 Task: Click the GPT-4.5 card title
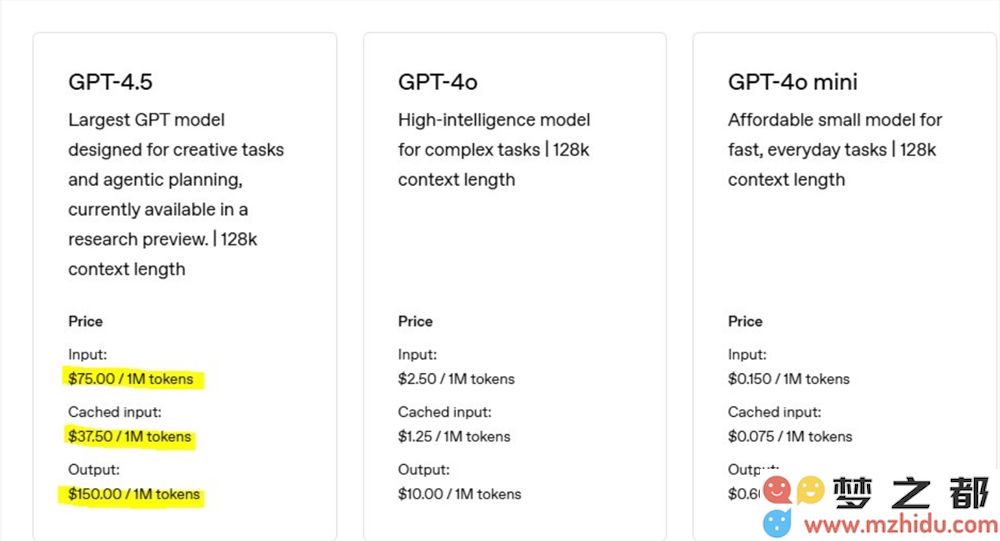point(110,82)
